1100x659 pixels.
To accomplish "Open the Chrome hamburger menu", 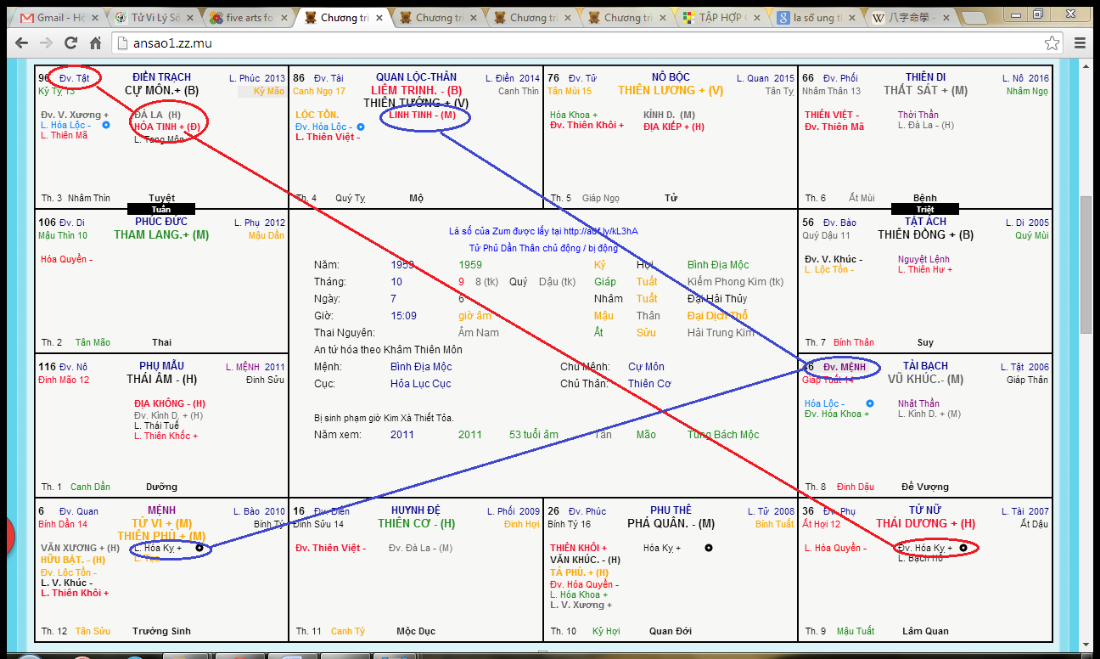I will [x=1080, y=43].
